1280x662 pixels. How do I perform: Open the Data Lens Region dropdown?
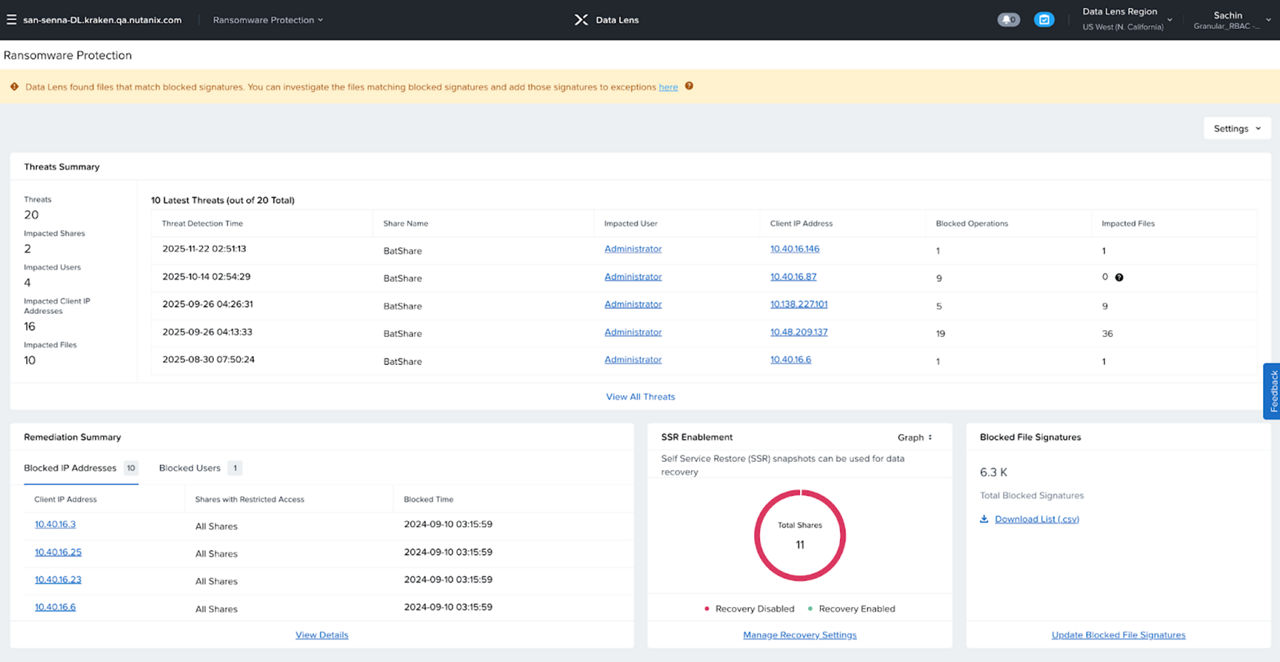(1127, 19)
